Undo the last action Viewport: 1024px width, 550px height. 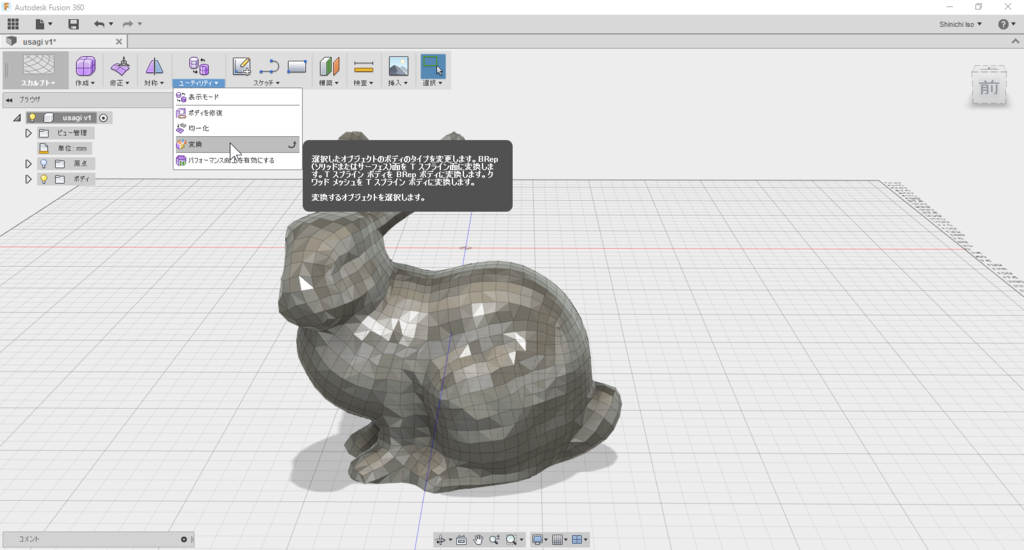99,24
